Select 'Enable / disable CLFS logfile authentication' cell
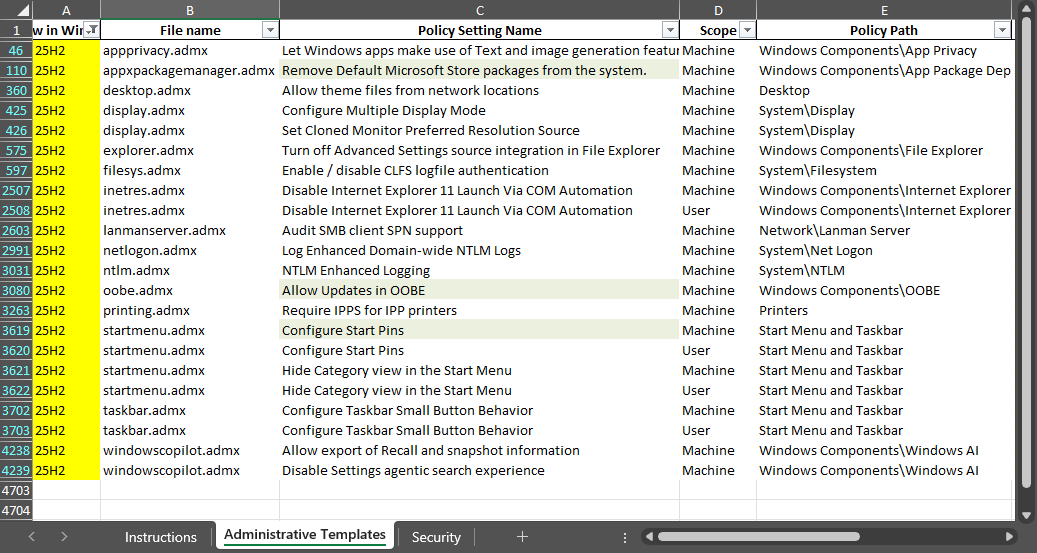1037x553 pixels. pos(479,171)
